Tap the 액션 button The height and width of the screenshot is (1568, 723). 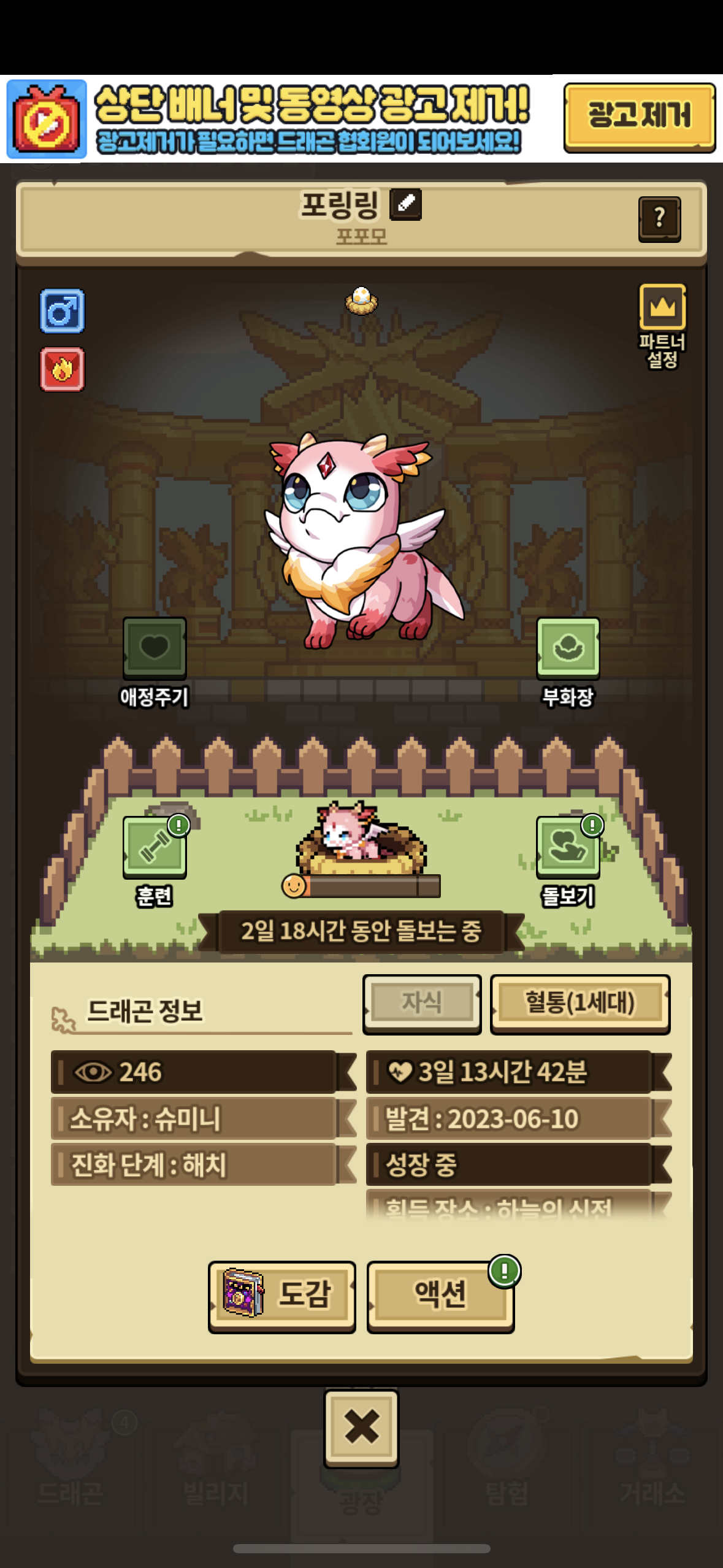(440, 1296)
